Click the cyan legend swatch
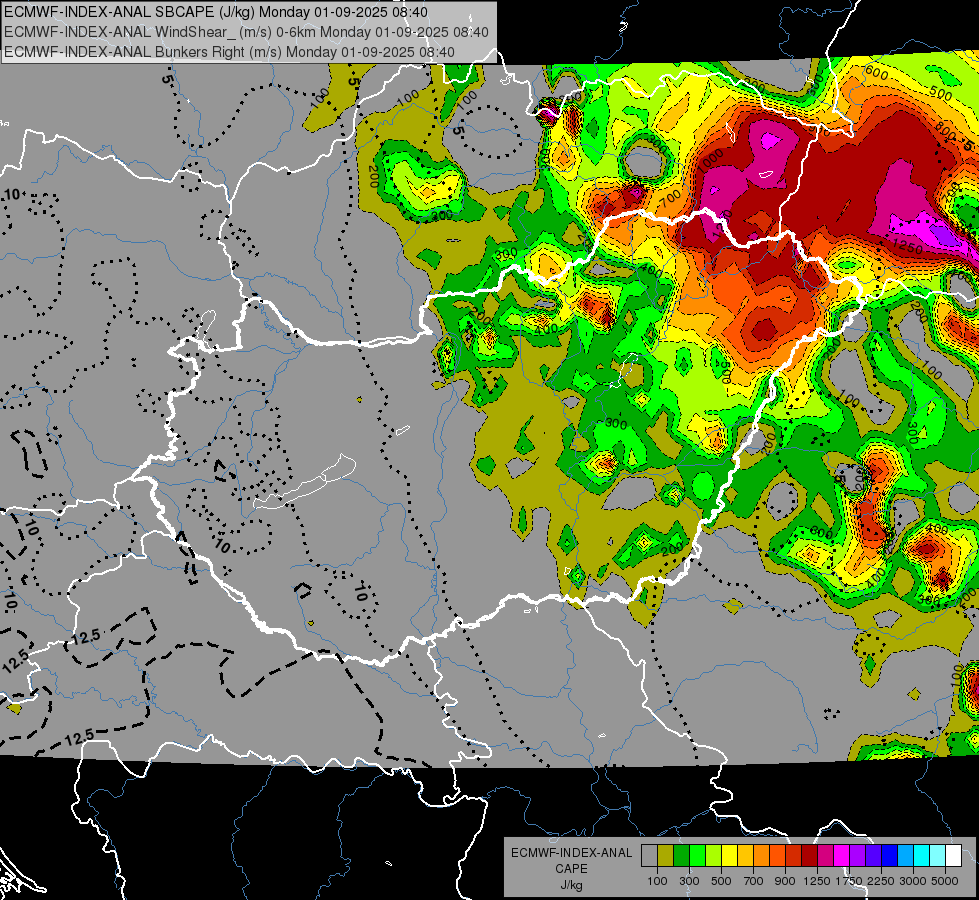 [922, 855]
